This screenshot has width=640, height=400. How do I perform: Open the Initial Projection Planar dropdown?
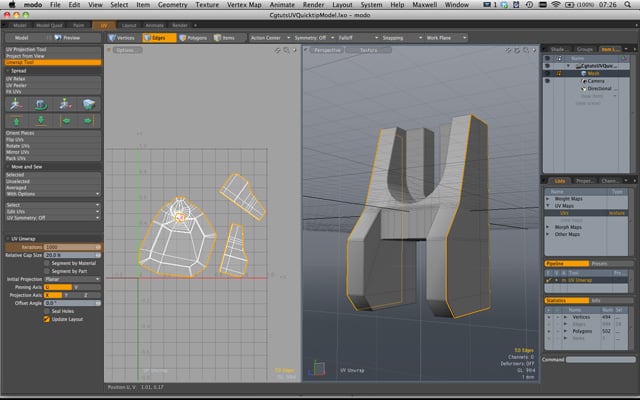pyautogui.click(x=72, y=279)
